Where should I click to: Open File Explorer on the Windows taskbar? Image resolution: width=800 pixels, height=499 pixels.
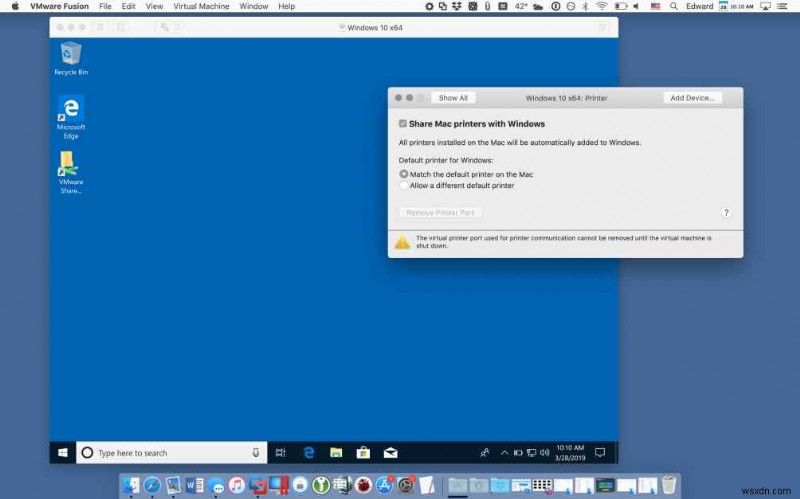click(336, 453)
